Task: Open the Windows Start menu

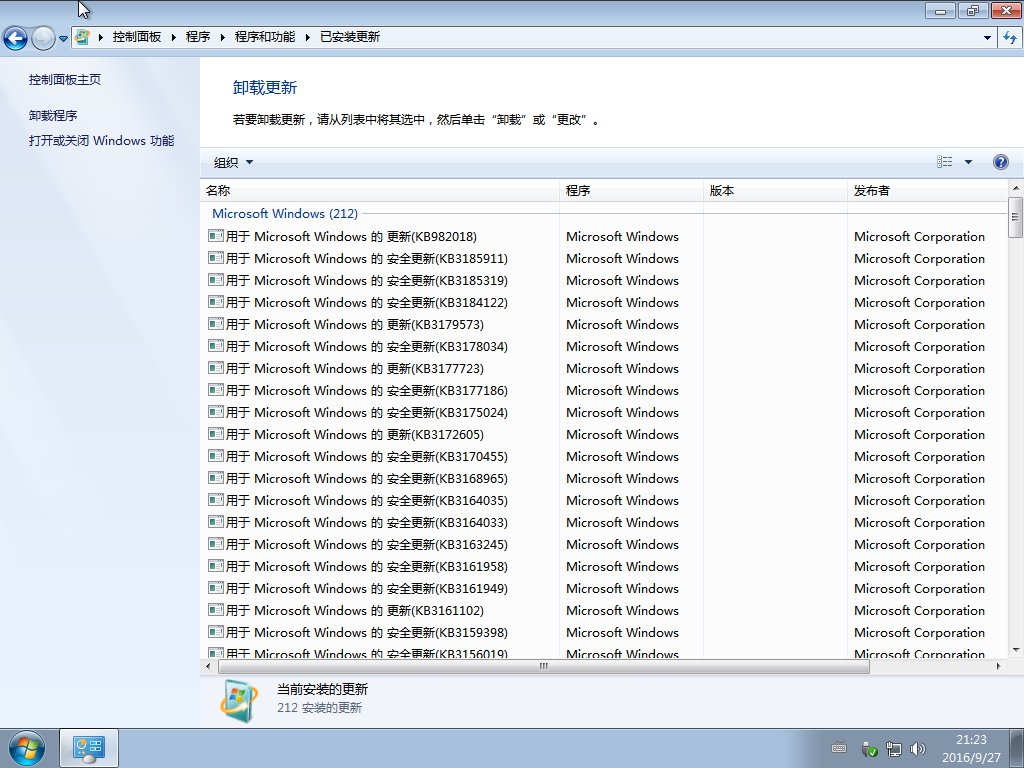Action: point(27,748)
